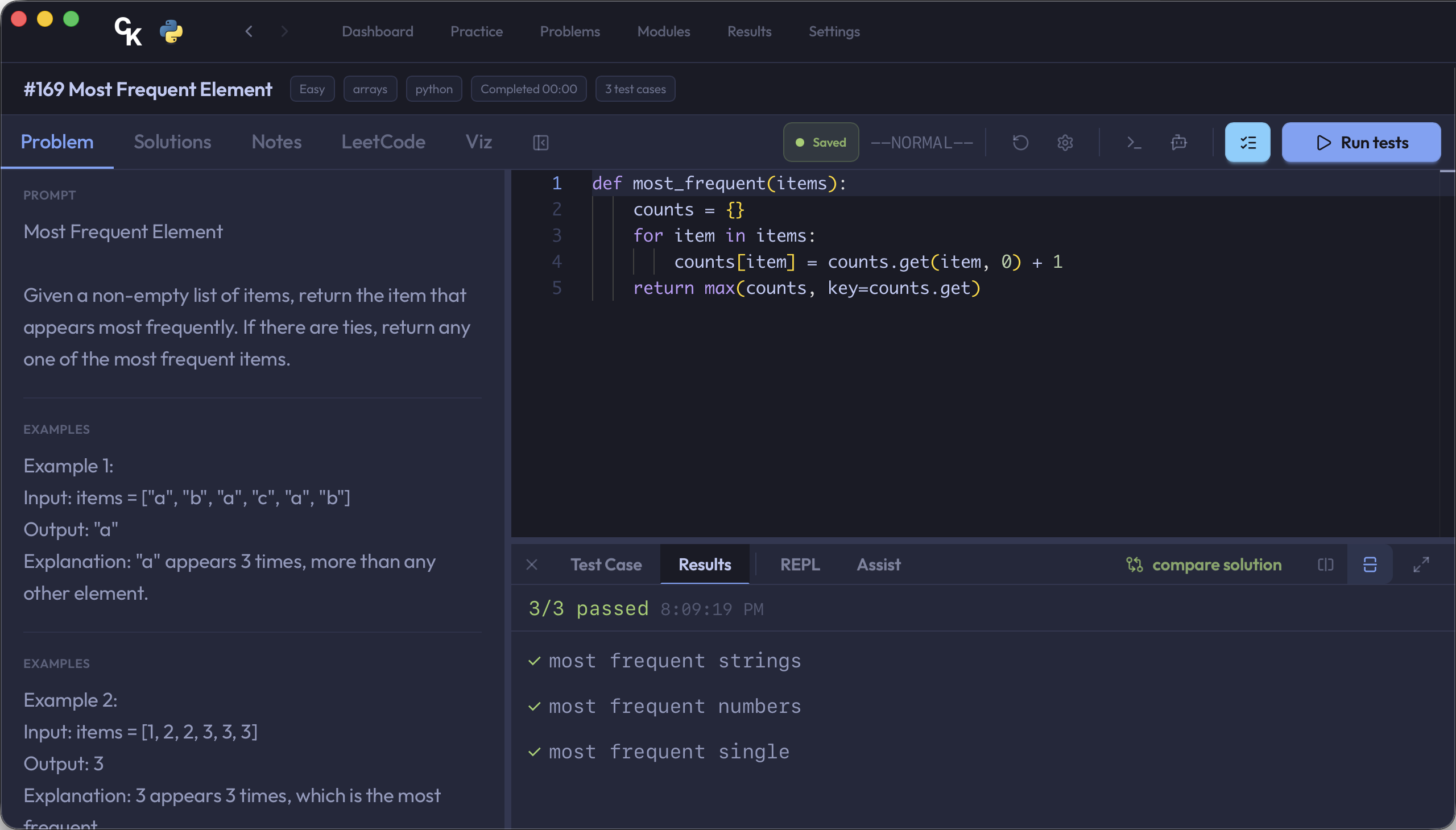Click the Saved status indicator
This screenshot has width=1456, height=830.
tap(821, 143)
